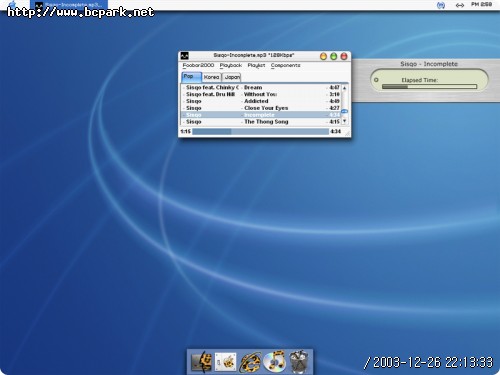This screenshot has height=375, width=500.
Task: Select the highlighted track Incomplete
Action: pos(261,115)
